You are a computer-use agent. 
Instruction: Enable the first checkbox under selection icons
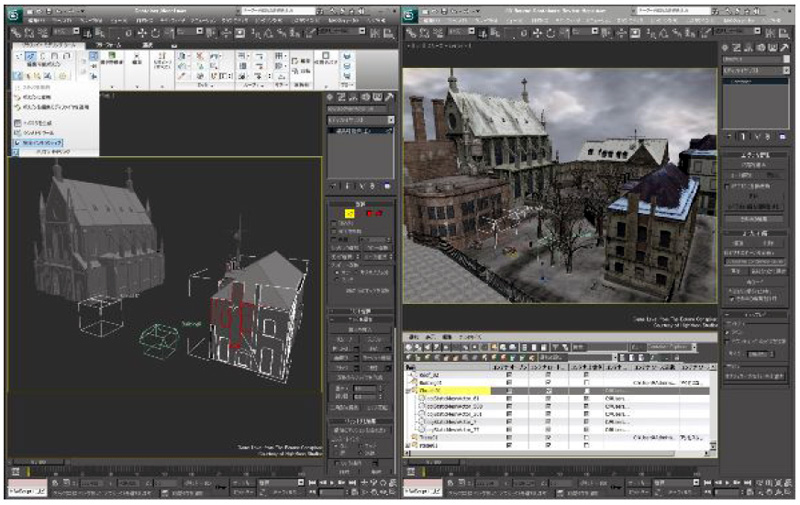tap(334, 225)
